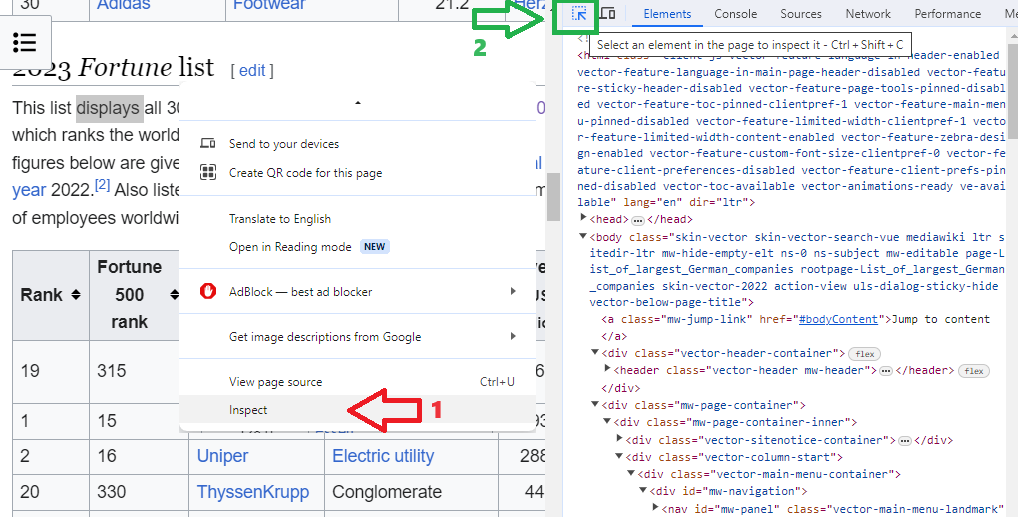Activate the select element inspect tool
This screenshot has width=1018, height=517.
click(x=578, y=14)
